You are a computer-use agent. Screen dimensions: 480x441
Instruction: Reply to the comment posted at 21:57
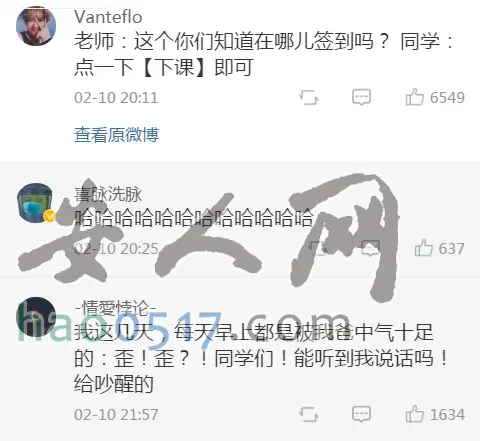361,414
